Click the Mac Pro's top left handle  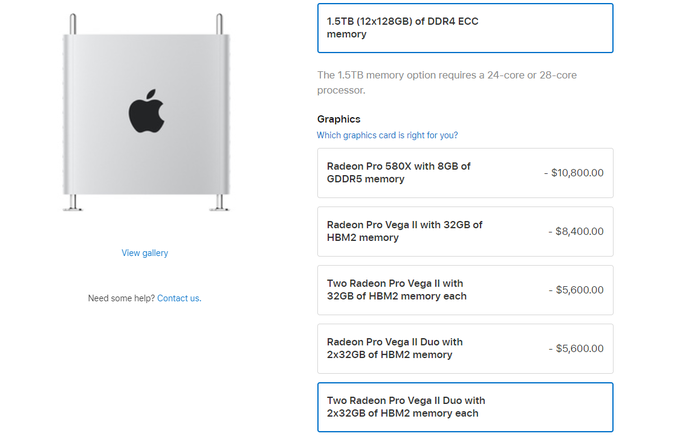(x=74, y=23)
